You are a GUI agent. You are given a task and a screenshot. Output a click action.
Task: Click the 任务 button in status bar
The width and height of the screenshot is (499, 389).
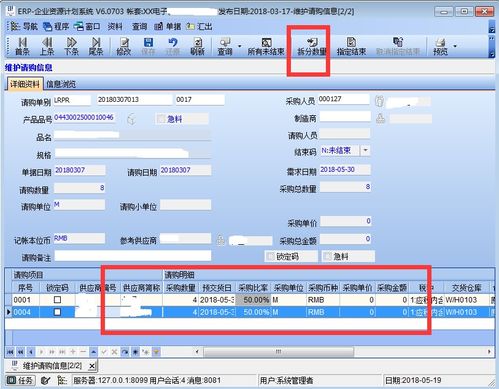[x=21, y=380]
